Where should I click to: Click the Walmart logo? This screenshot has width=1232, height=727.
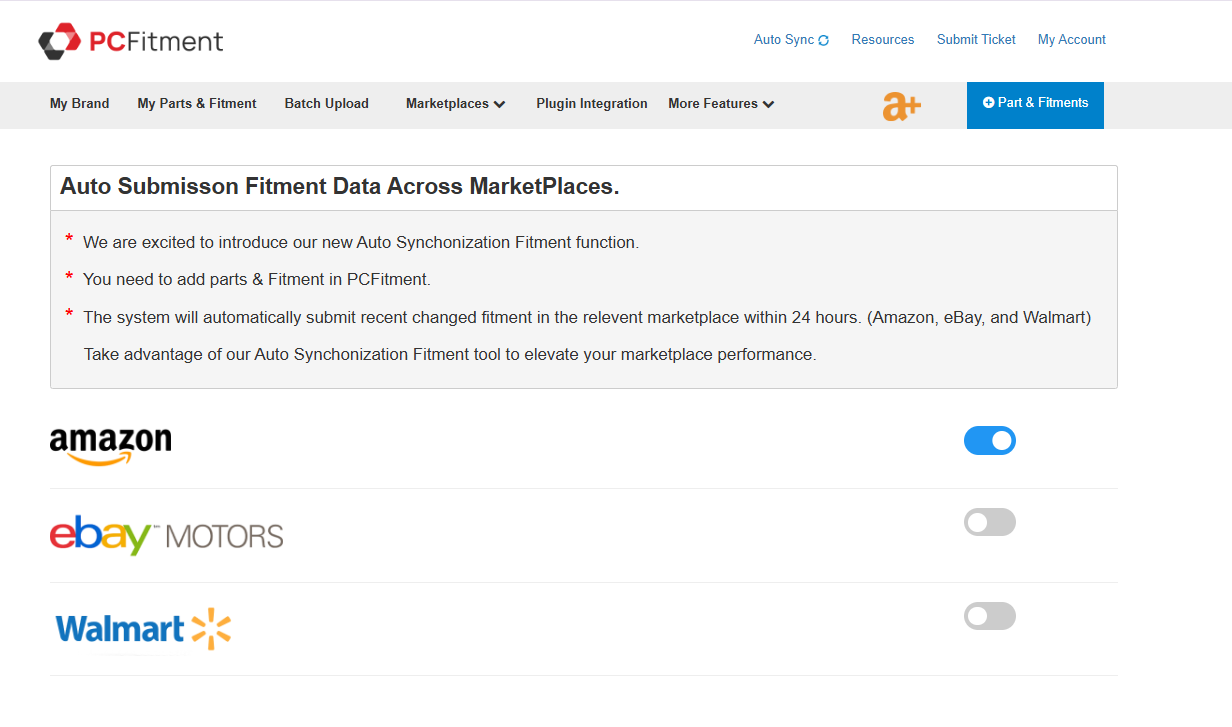(143, 629)
